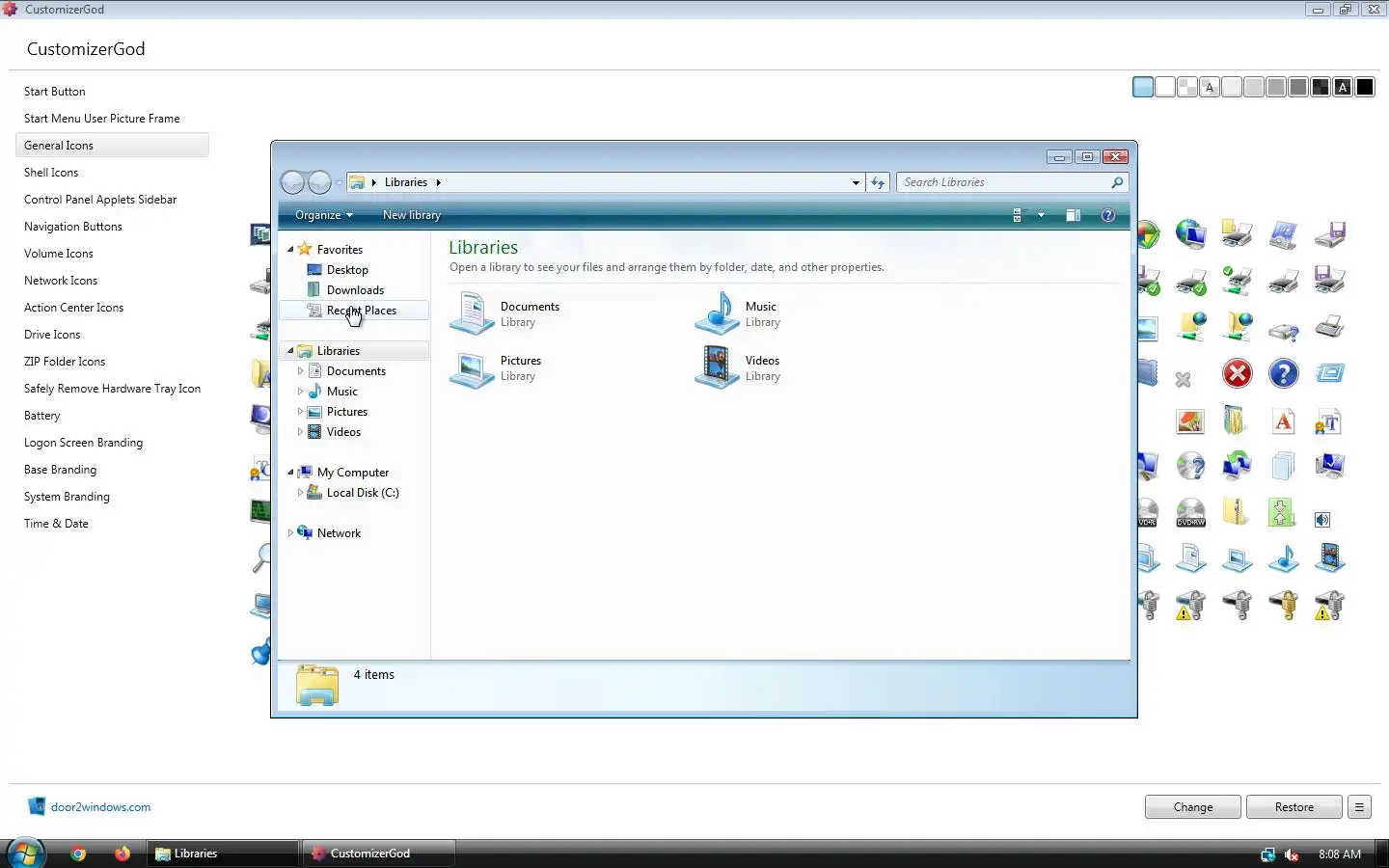Open the door2windows.com link
This screenshot has width=1389, height=868.
[x=100, y=807]
